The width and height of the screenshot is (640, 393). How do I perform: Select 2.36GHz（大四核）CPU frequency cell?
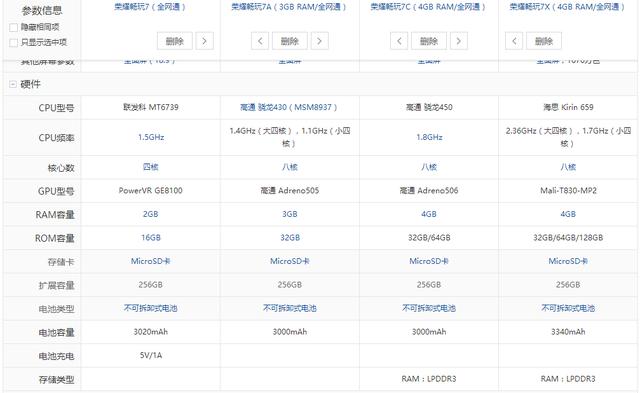(568, 137)
